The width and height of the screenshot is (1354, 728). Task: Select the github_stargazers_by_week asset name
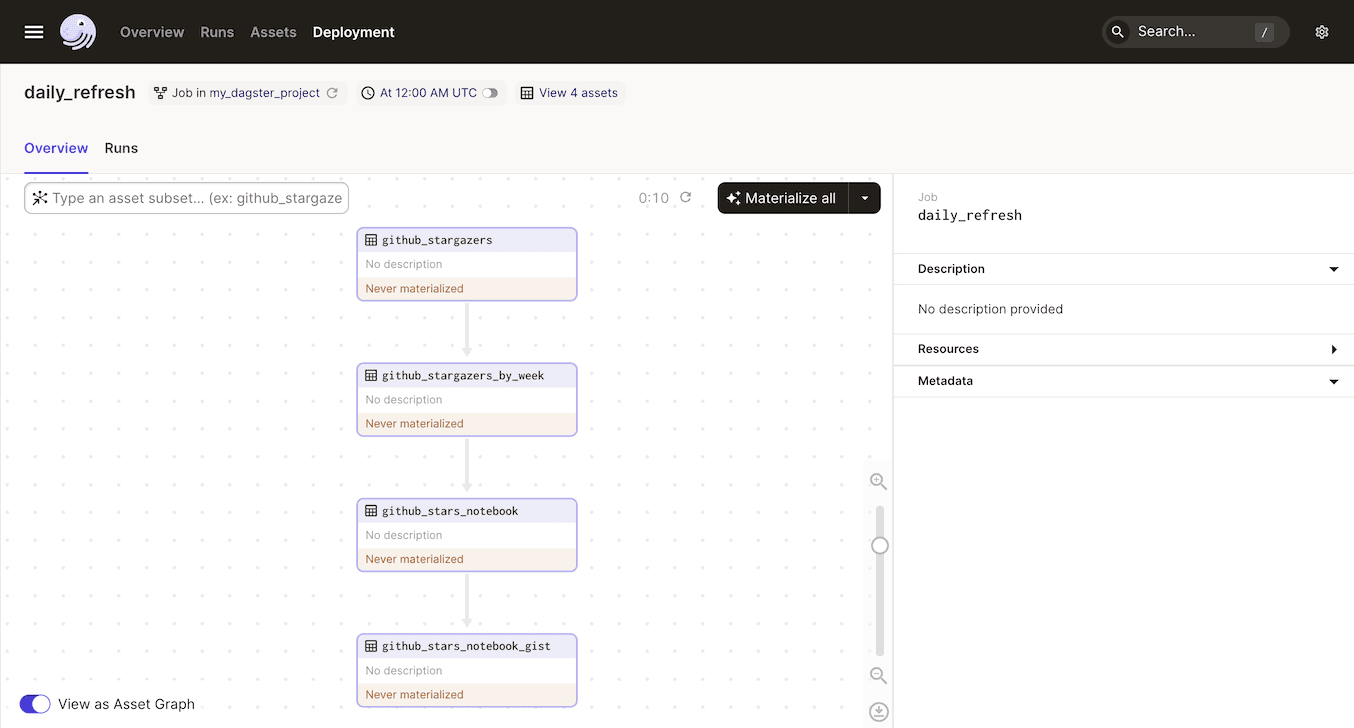pyautogui.click(x=463, y=375)
